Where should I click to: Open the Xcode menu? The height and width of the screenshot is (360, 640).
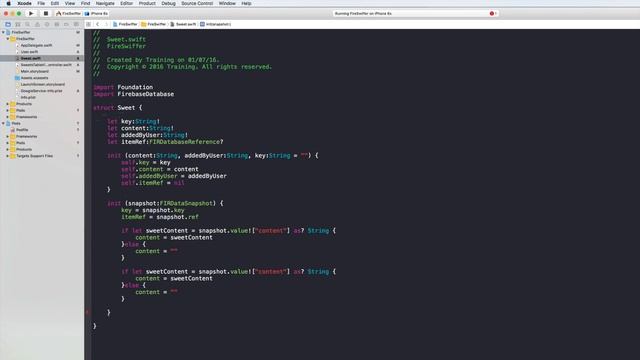pos(24,3)
